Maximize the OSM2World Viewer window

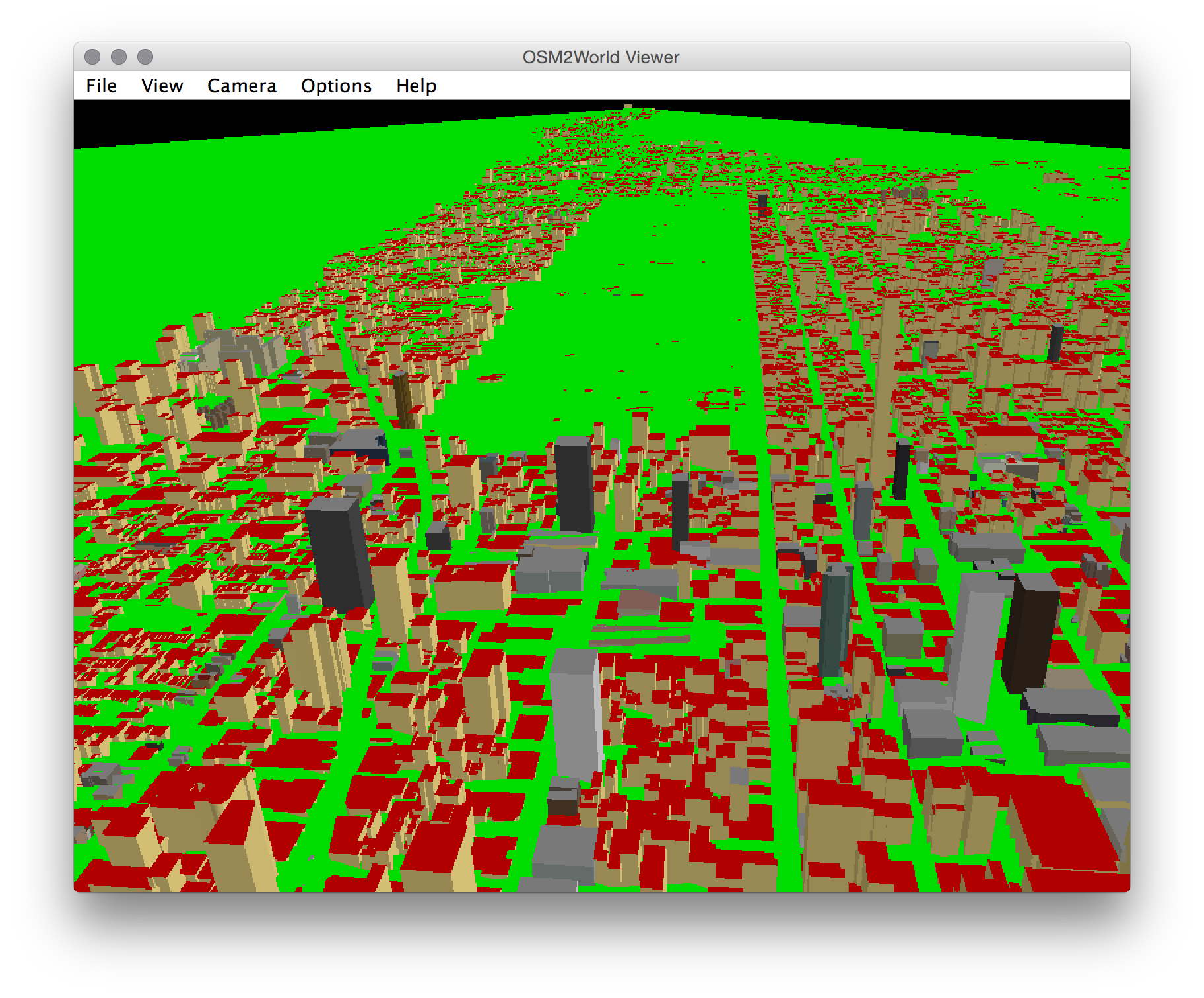coord(145,57)
